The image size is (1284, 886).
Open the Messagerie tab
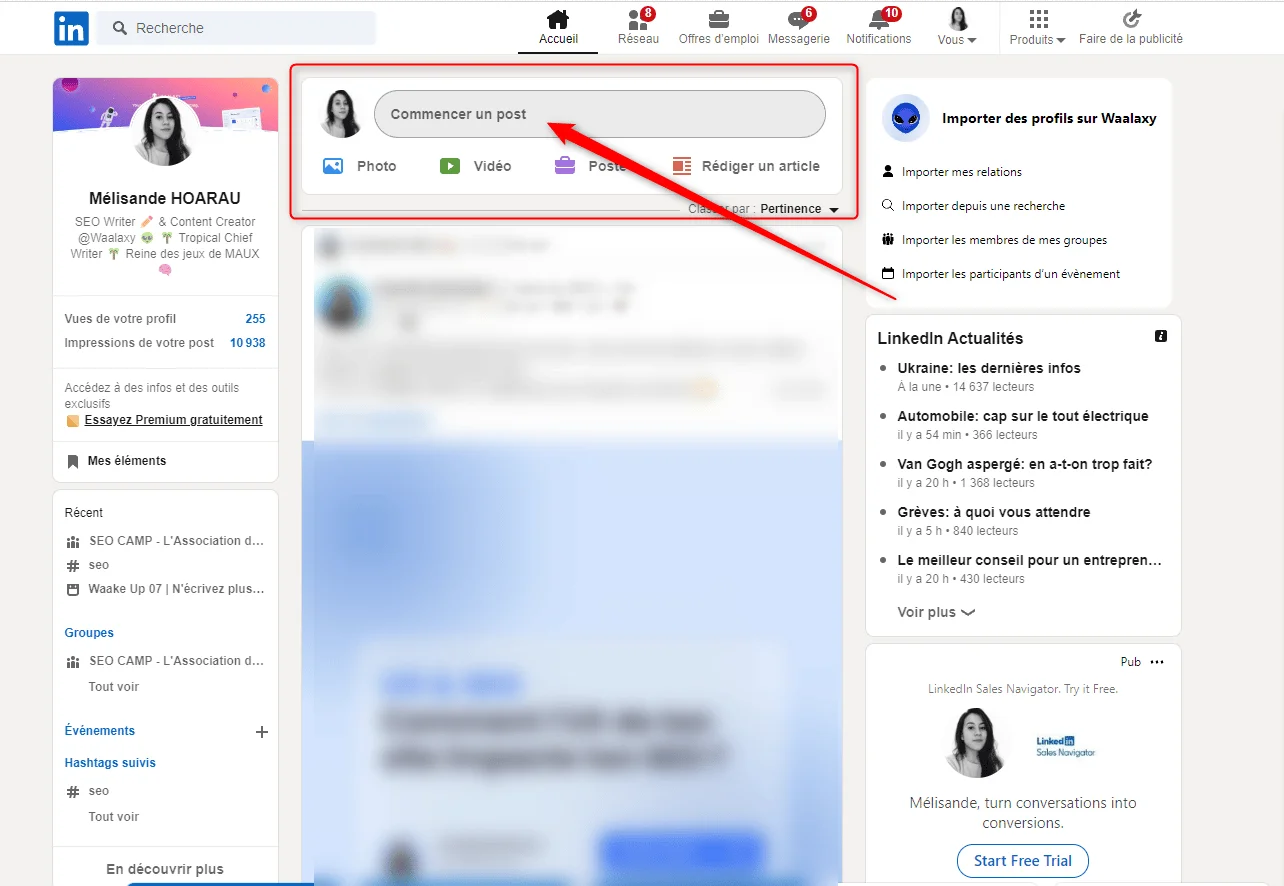799,28
